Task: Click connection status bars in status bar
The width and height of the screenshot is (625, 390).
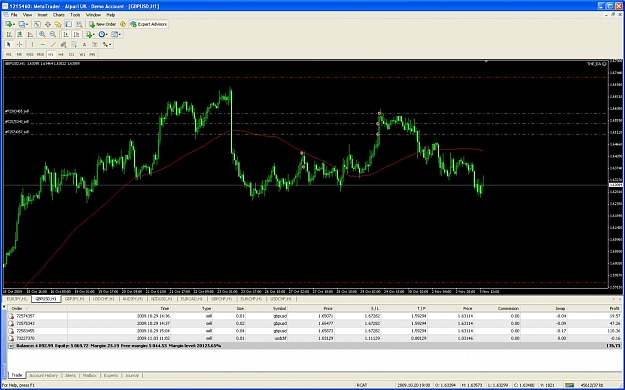Action: tap(570, 385)
